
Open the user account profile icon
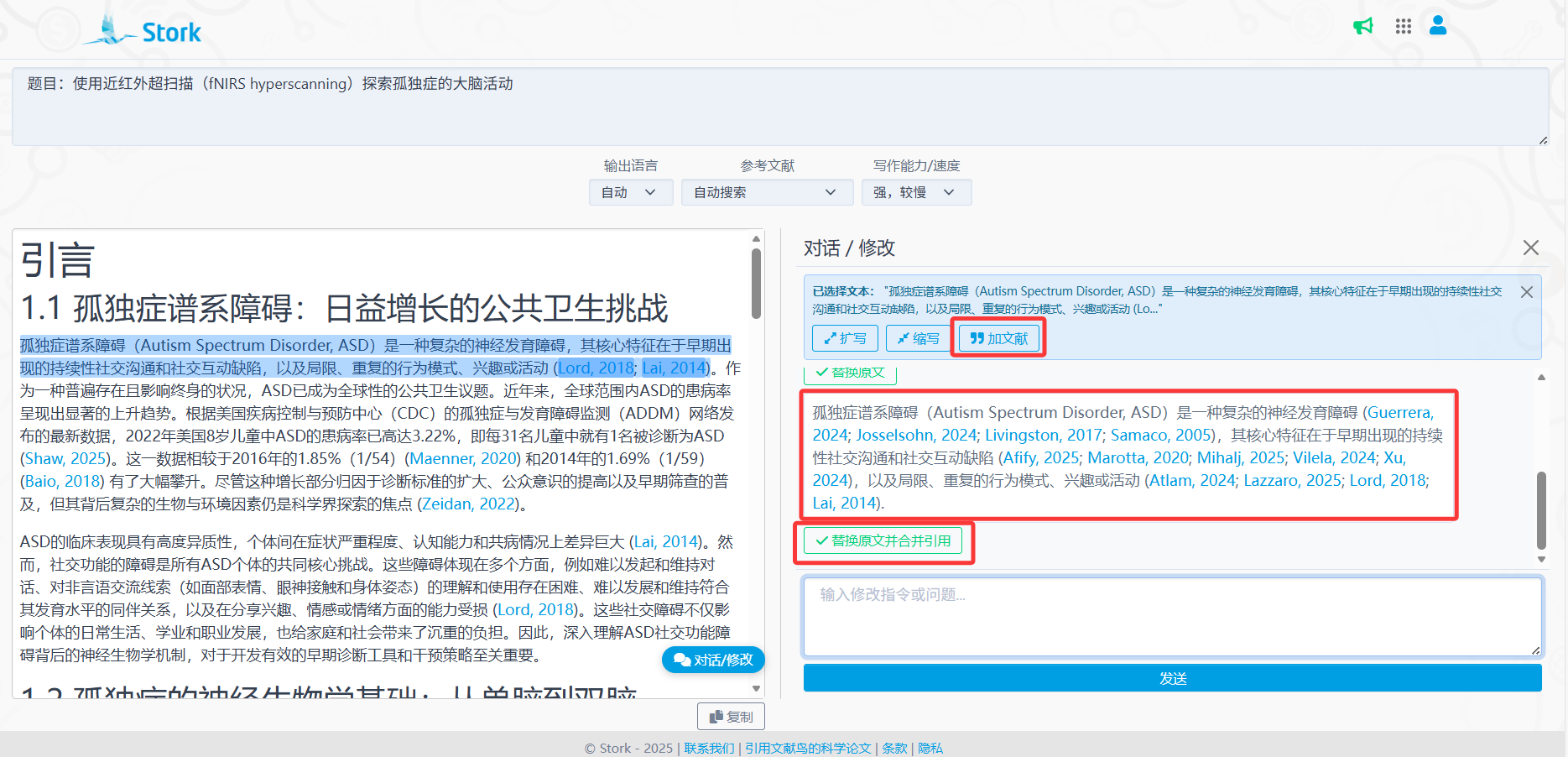[x=1438, y=26]
